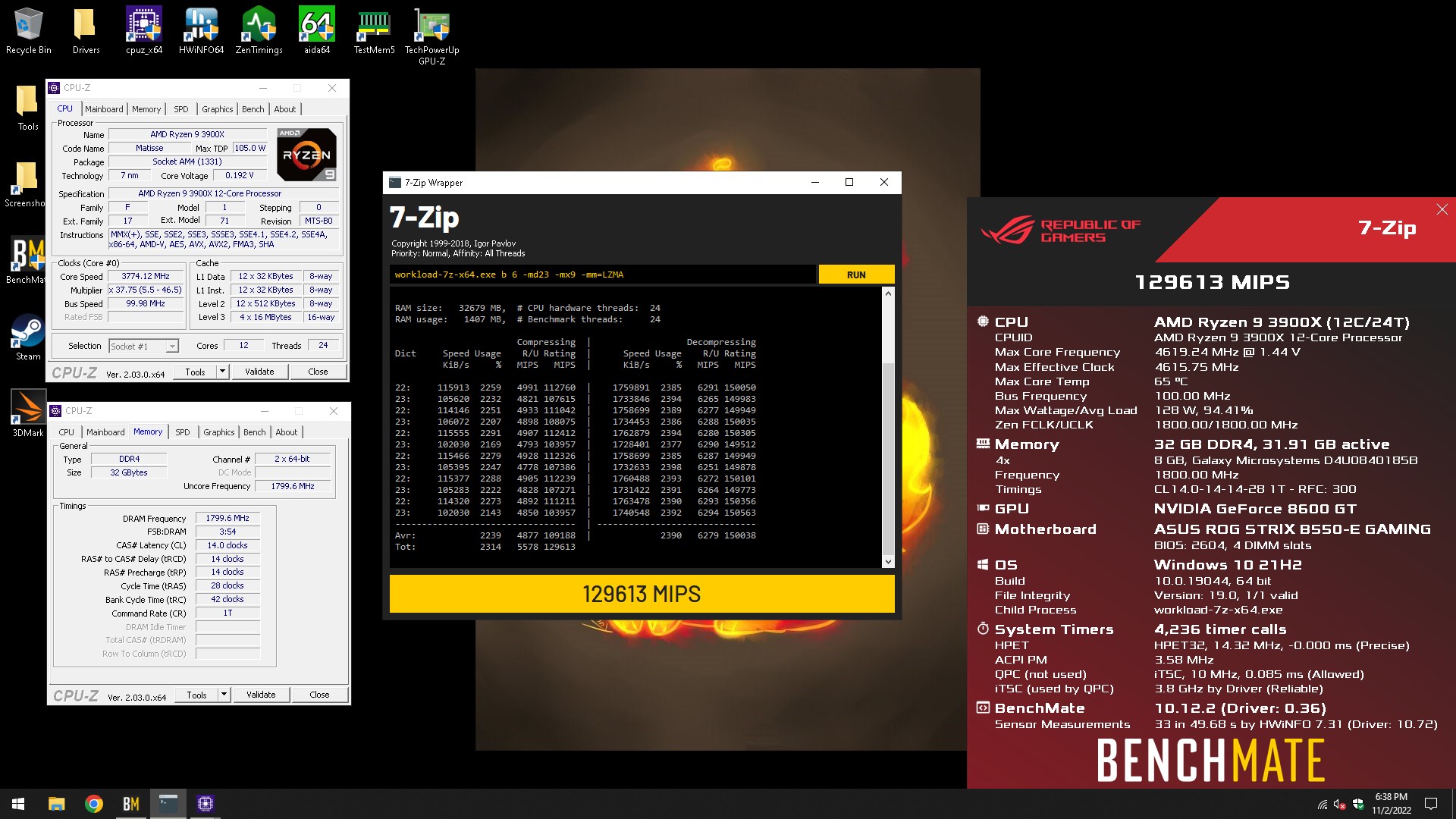Viewport: 1456px width, 819px height.
Task: Close the BenchMate result panel
Action: pos(1442,209)
